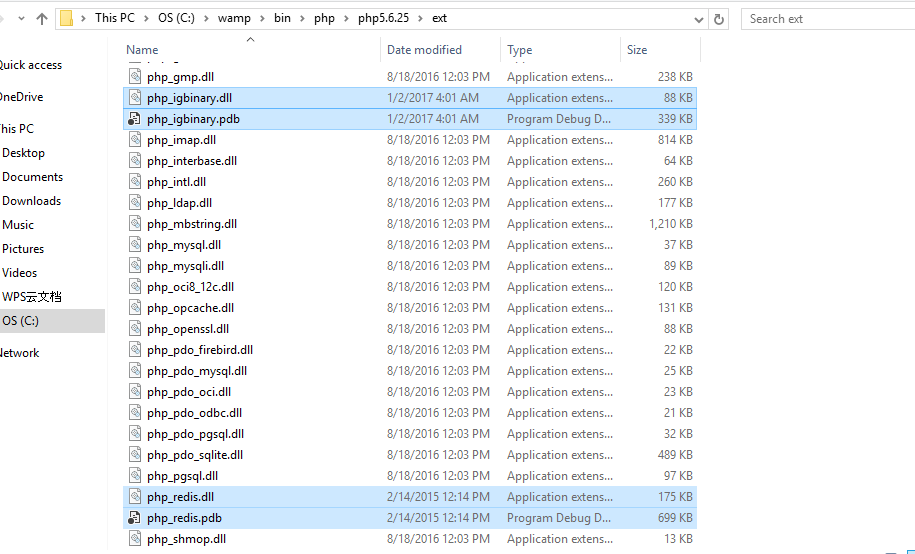Image resolution: width=915 pixels, height=554 pixels.
Task: Select This PC breadcrumb in address bar
Action: click(x=114, y=18)
